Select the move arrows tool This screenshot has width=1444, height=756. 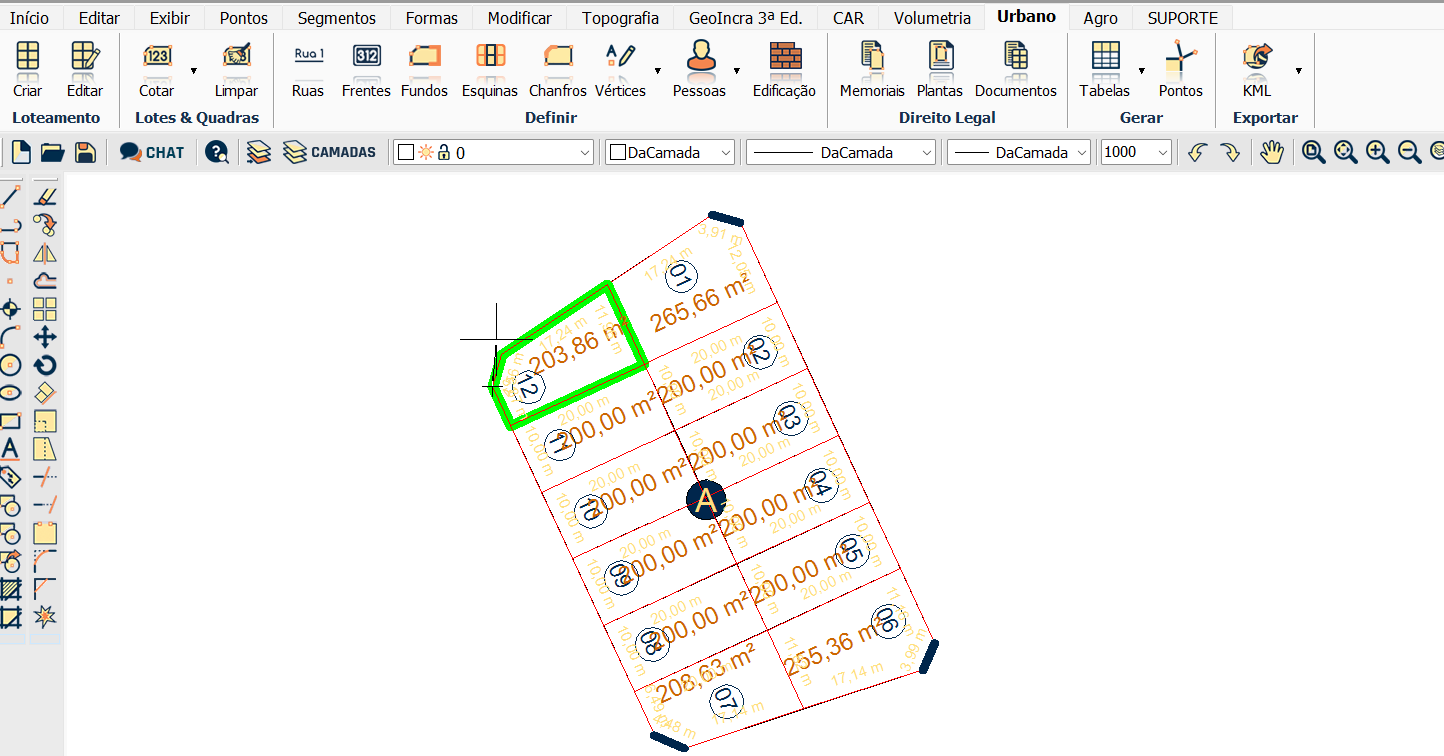click(x=45, y=337)
